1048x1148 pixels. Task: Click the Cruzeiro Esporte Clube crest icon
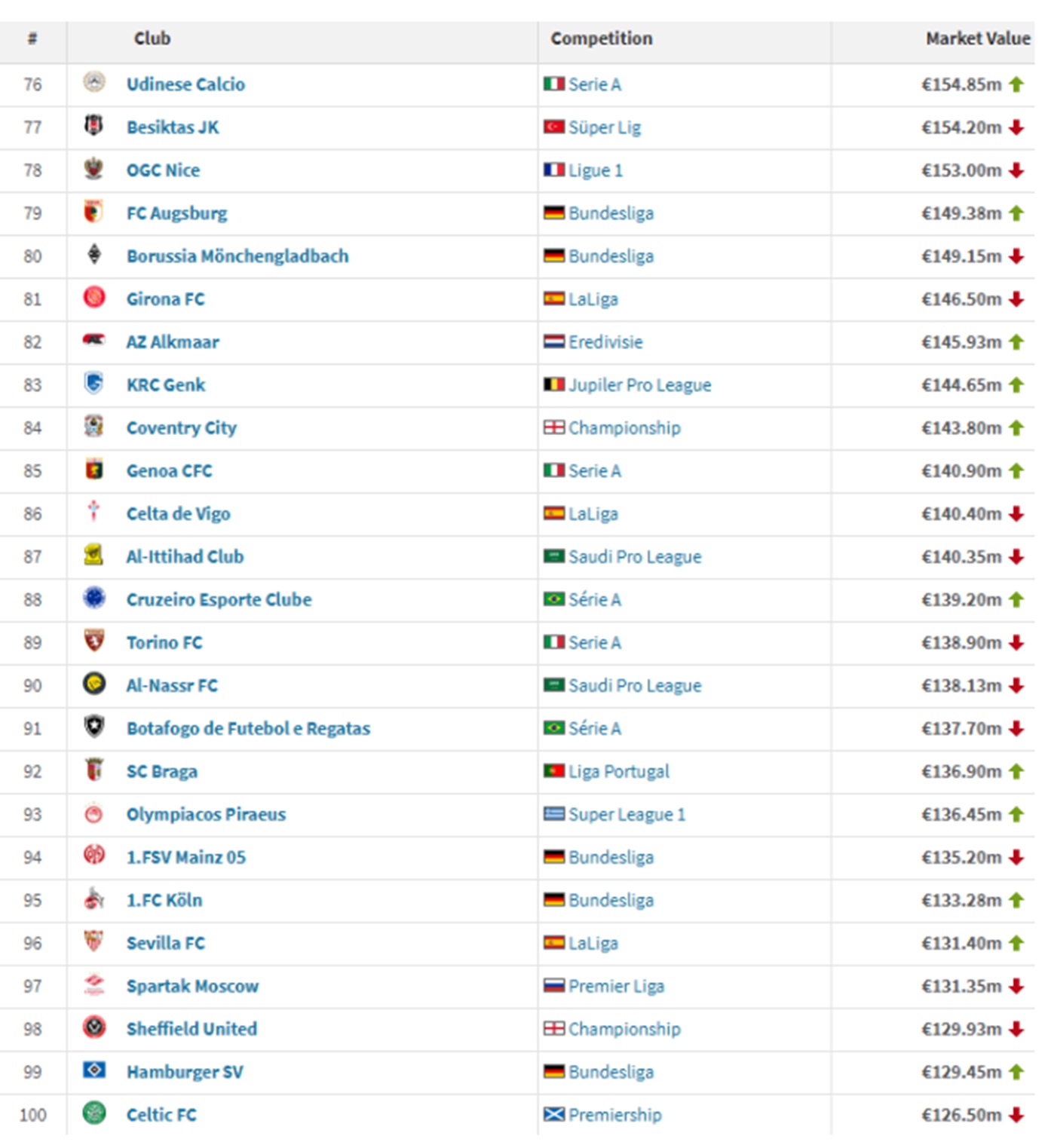click(93, 598)
